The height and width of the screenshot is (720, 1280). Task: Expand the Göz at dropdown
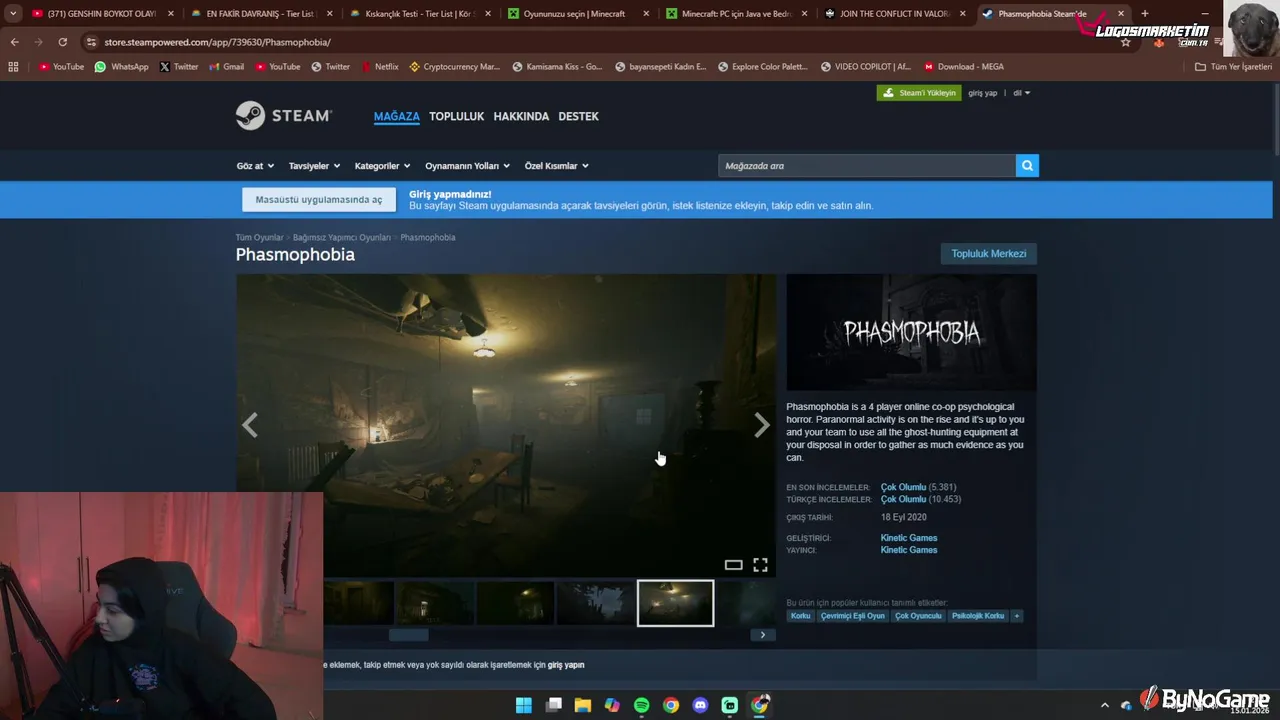[x=255, y=166]
